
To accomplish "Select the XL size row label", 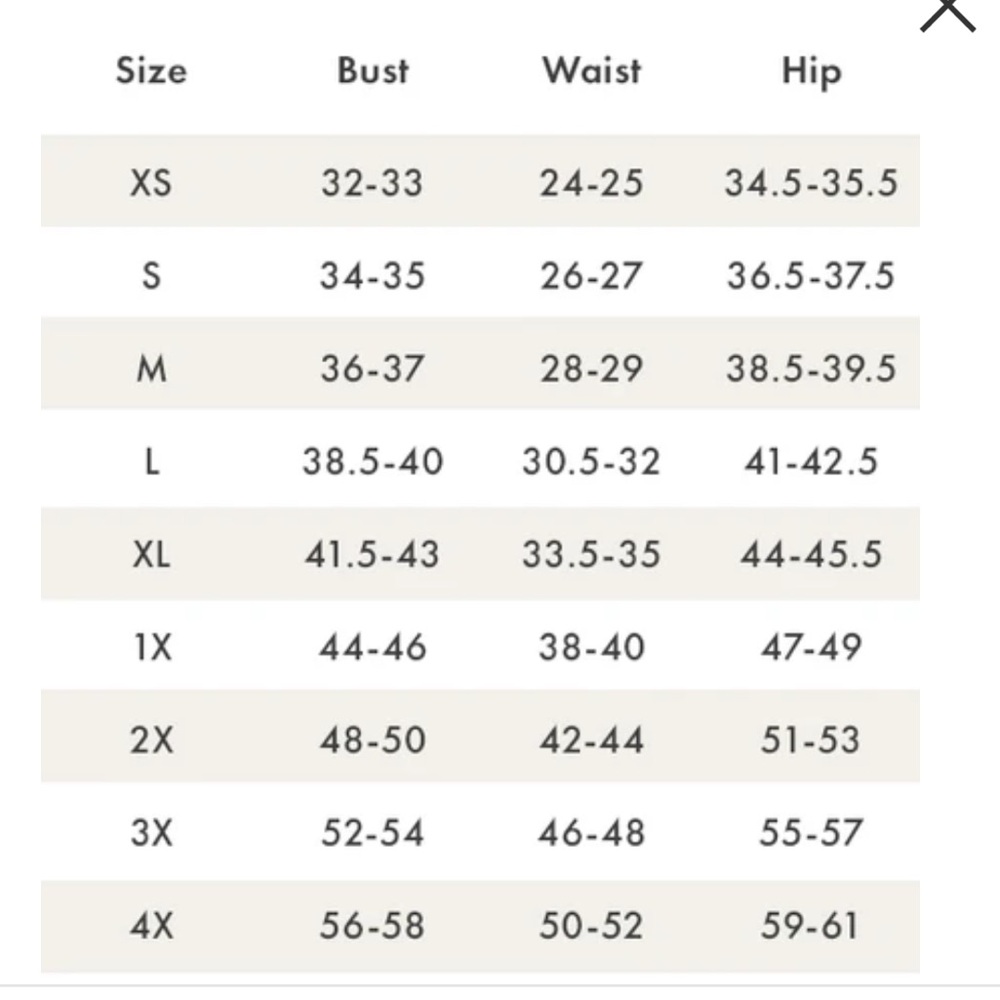I will pyautogui.click(x=151, y=554).
